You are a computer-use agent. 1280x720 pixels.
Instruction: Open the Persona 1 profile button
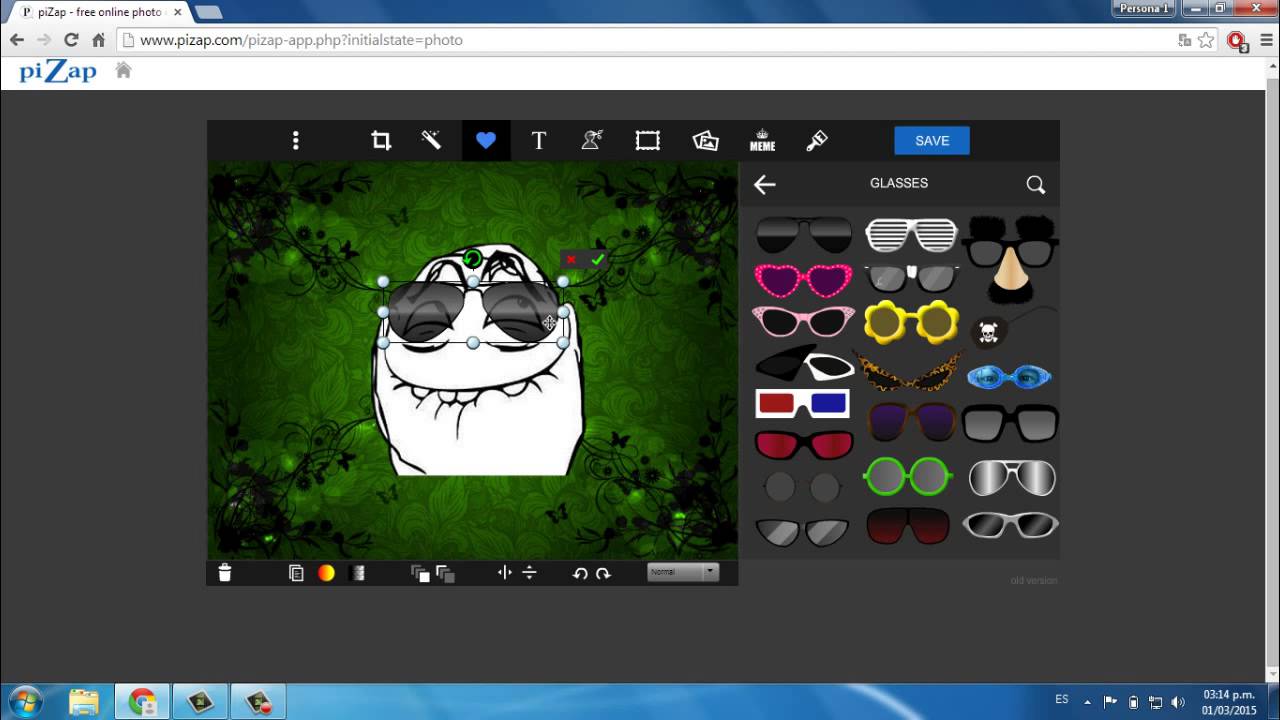point(1143,8)
